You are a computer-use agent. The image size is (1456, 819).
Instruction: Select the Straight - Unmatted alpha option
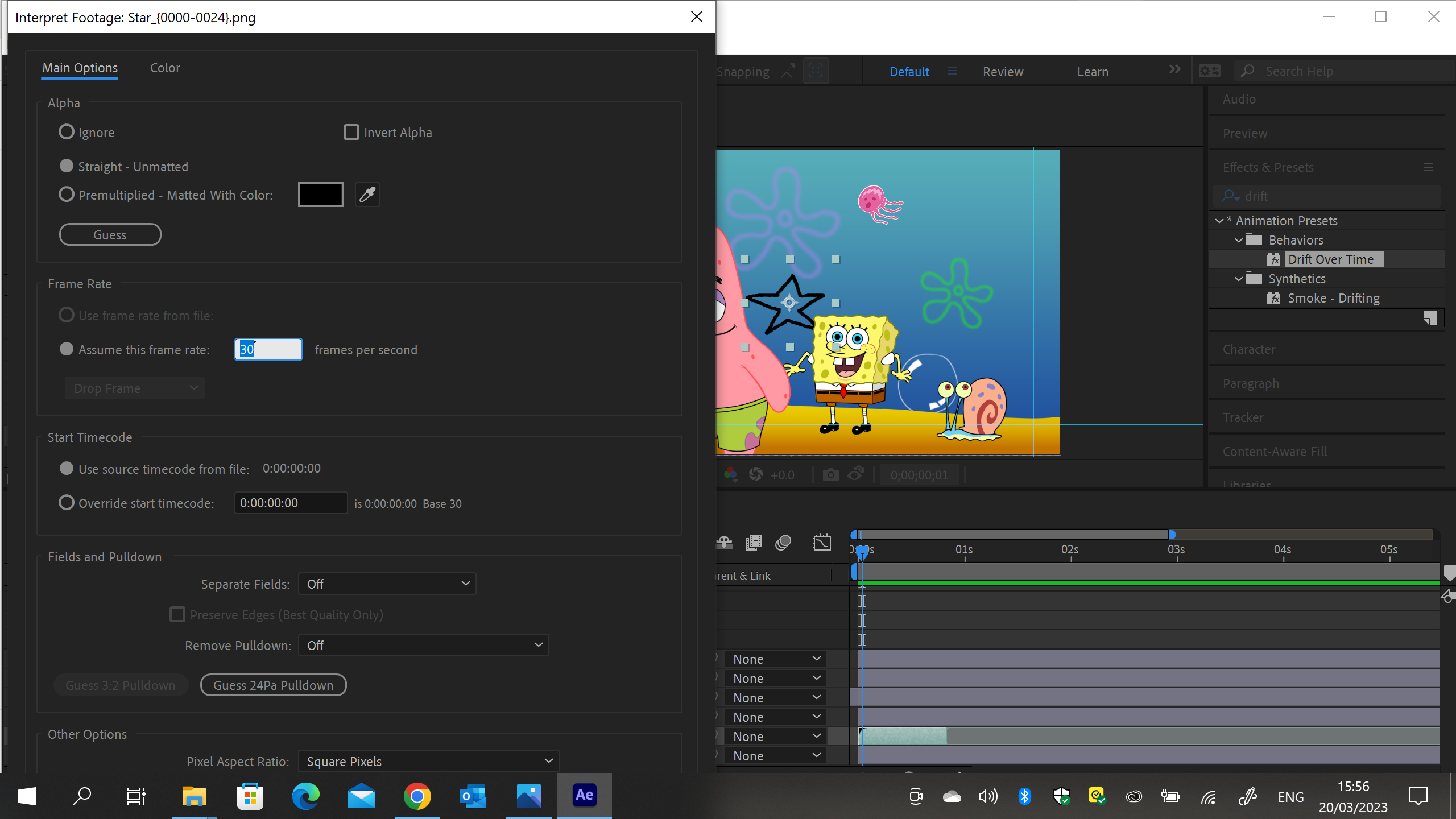[x=66, y=166]
